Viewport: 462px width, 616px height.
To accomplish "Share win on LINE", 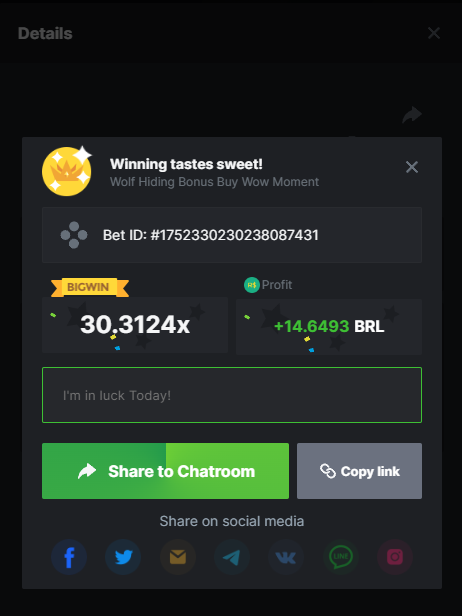I will (x=340, y=557).
